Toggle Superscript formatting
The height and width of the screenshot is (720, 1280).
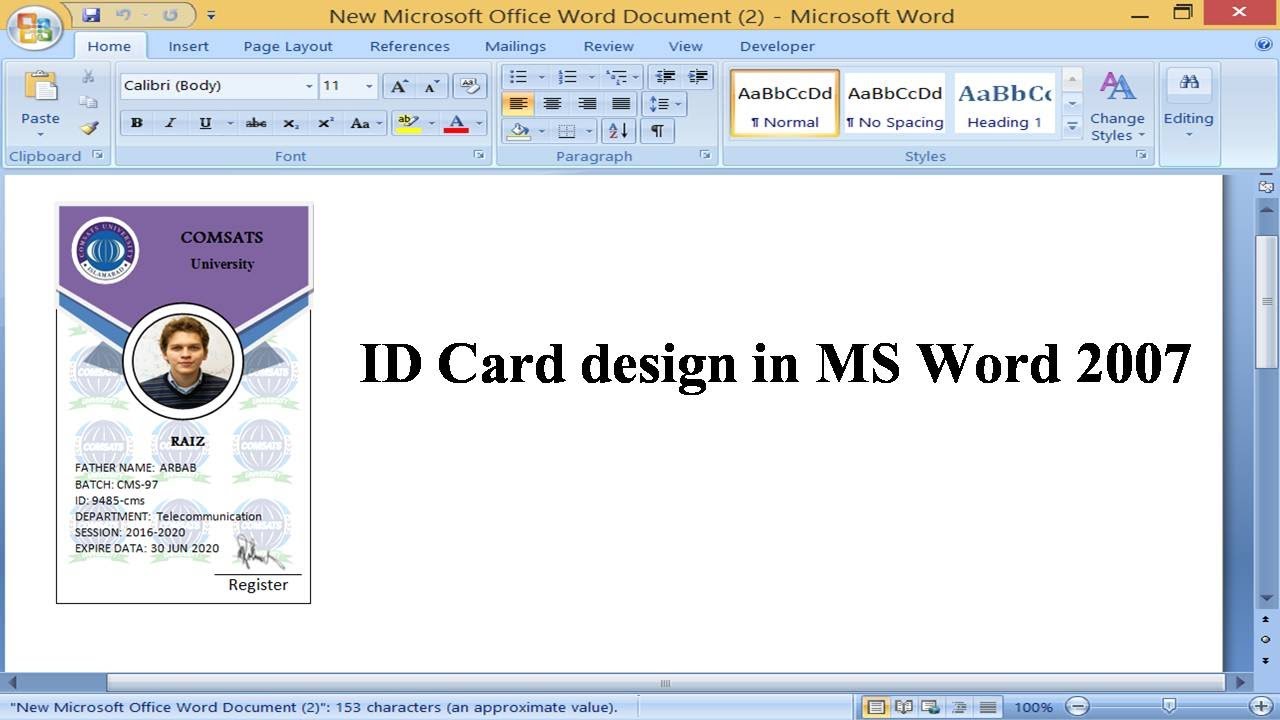pyautogui.click(x=325, y=123)
